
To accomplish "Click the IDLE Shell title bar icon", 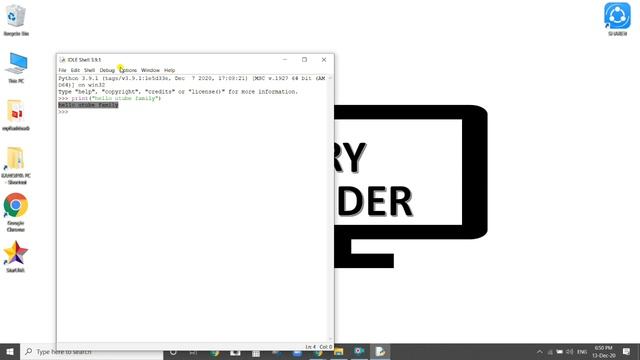I will tap(62, 60).
